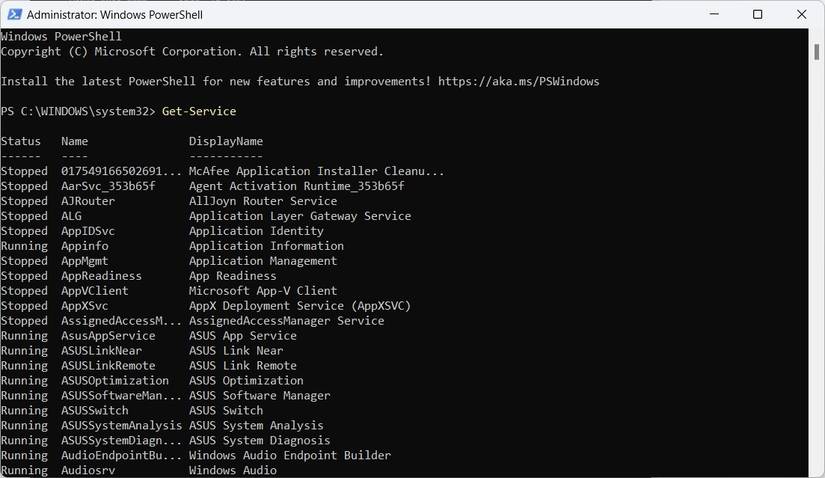The height and width of the screenshot is (478, 825).
Task: Click the Get-Service command text
Action: coord(199,111)
